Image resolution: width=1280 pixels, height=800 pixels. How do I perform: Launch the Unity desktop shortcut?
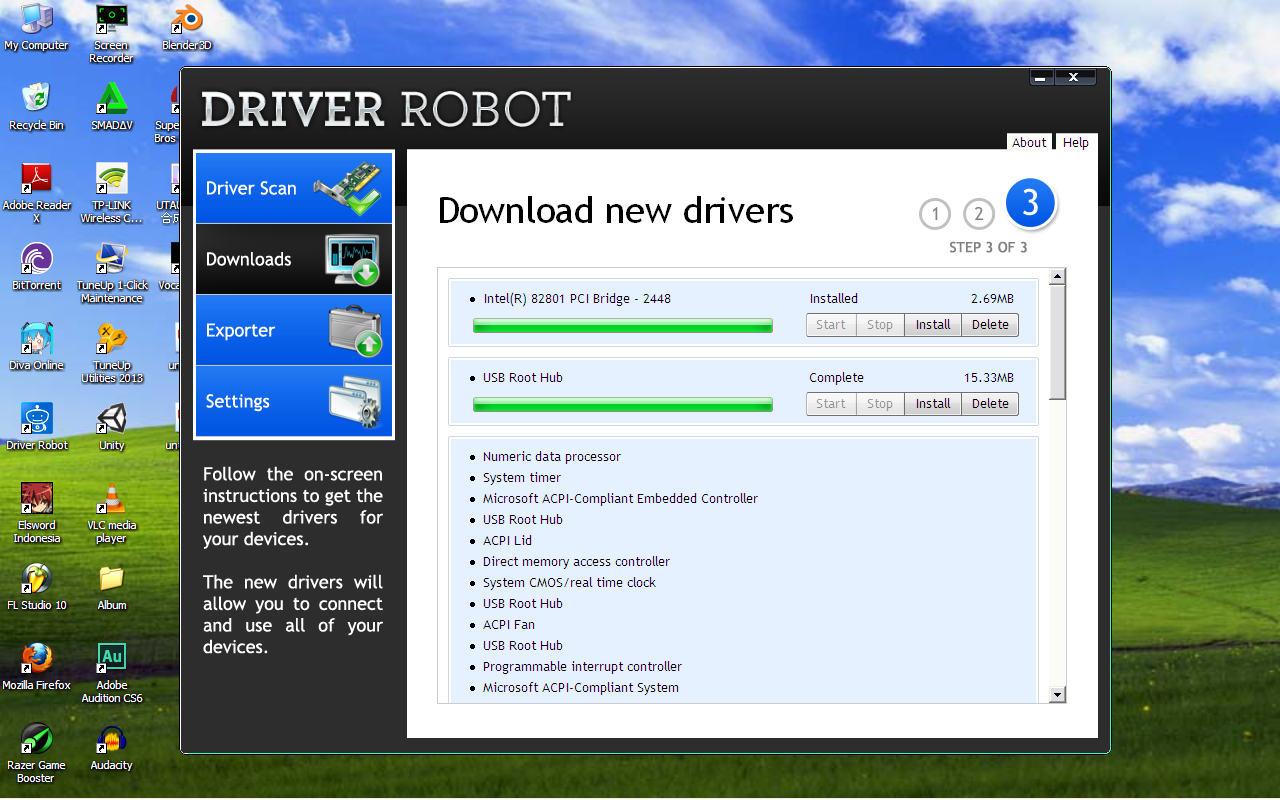[111, 427]
